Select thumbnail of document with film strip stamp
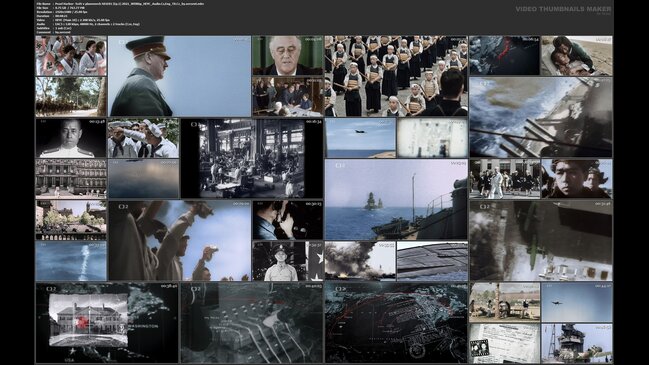This screenshot has width=649, height=365. click(x=505, y=343)
